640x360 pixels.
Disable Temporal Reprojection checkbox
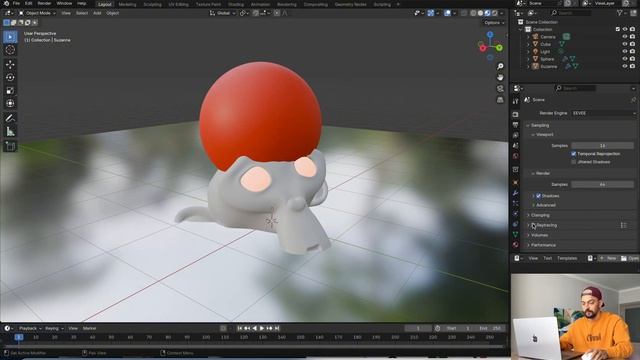coord(573,154)
